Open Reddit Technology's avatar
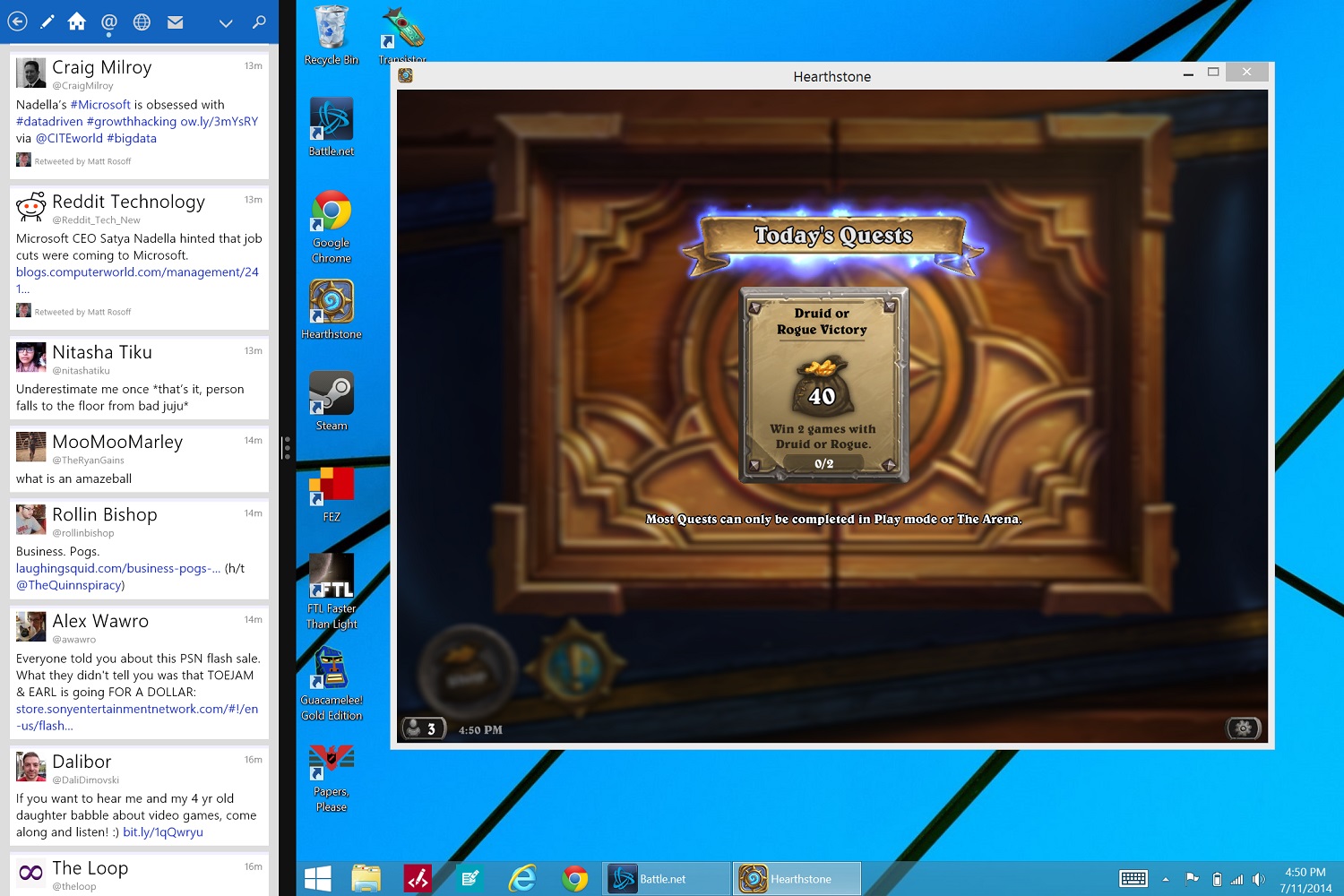 (30, 207)
